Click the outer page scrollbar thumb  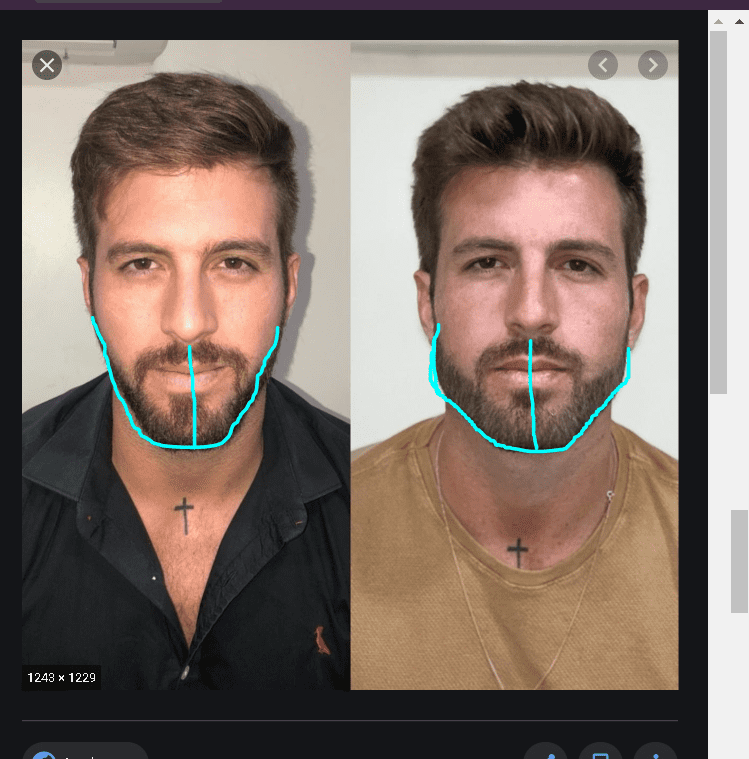[739, 560]
